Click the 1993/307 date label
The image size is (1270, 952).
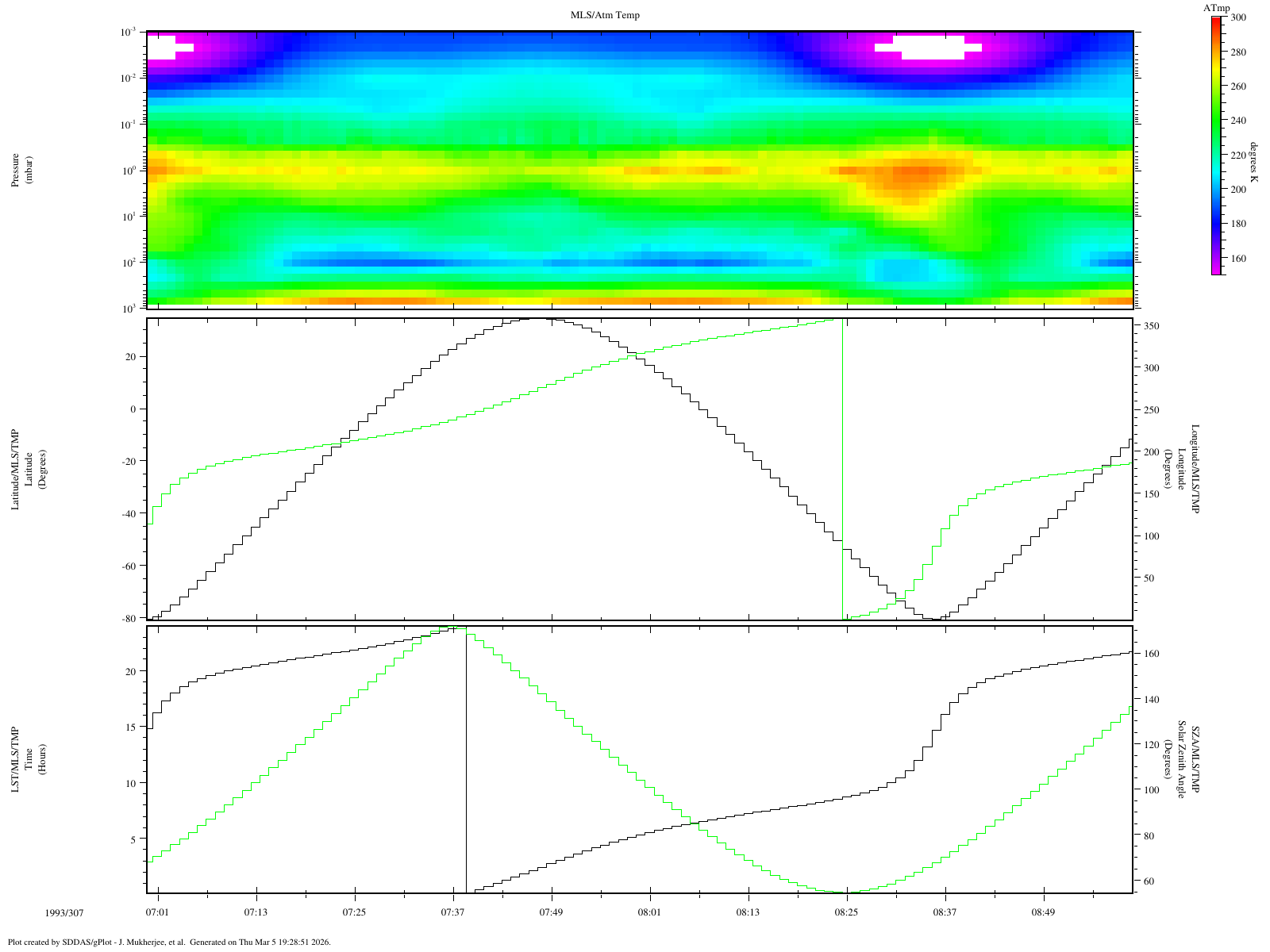[62, 912]
